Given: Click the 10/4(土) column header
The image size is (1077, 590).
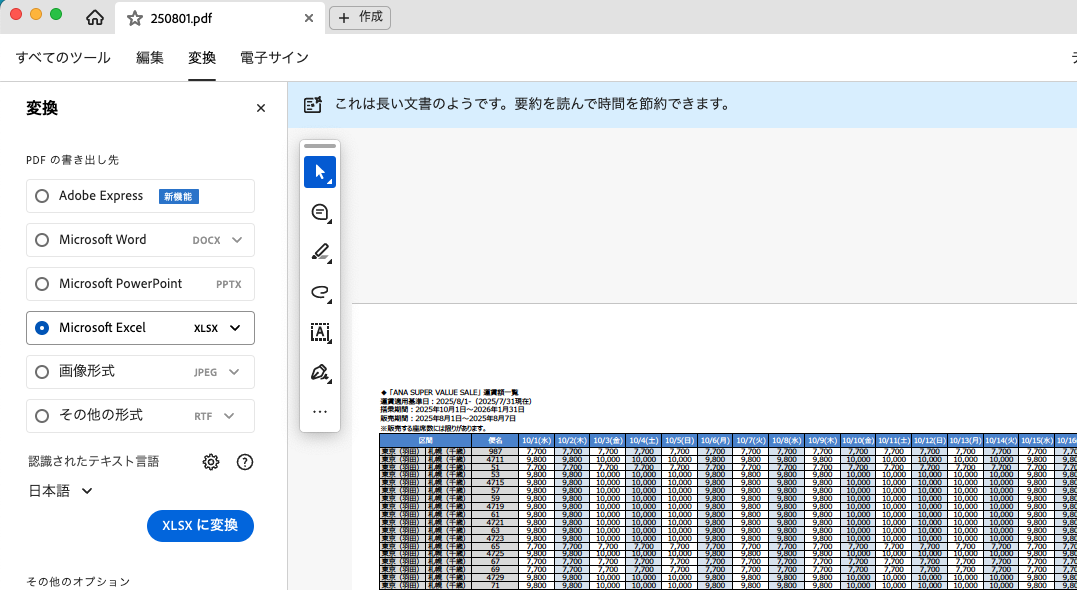Looking at the screenshot, I should point(643,440).
